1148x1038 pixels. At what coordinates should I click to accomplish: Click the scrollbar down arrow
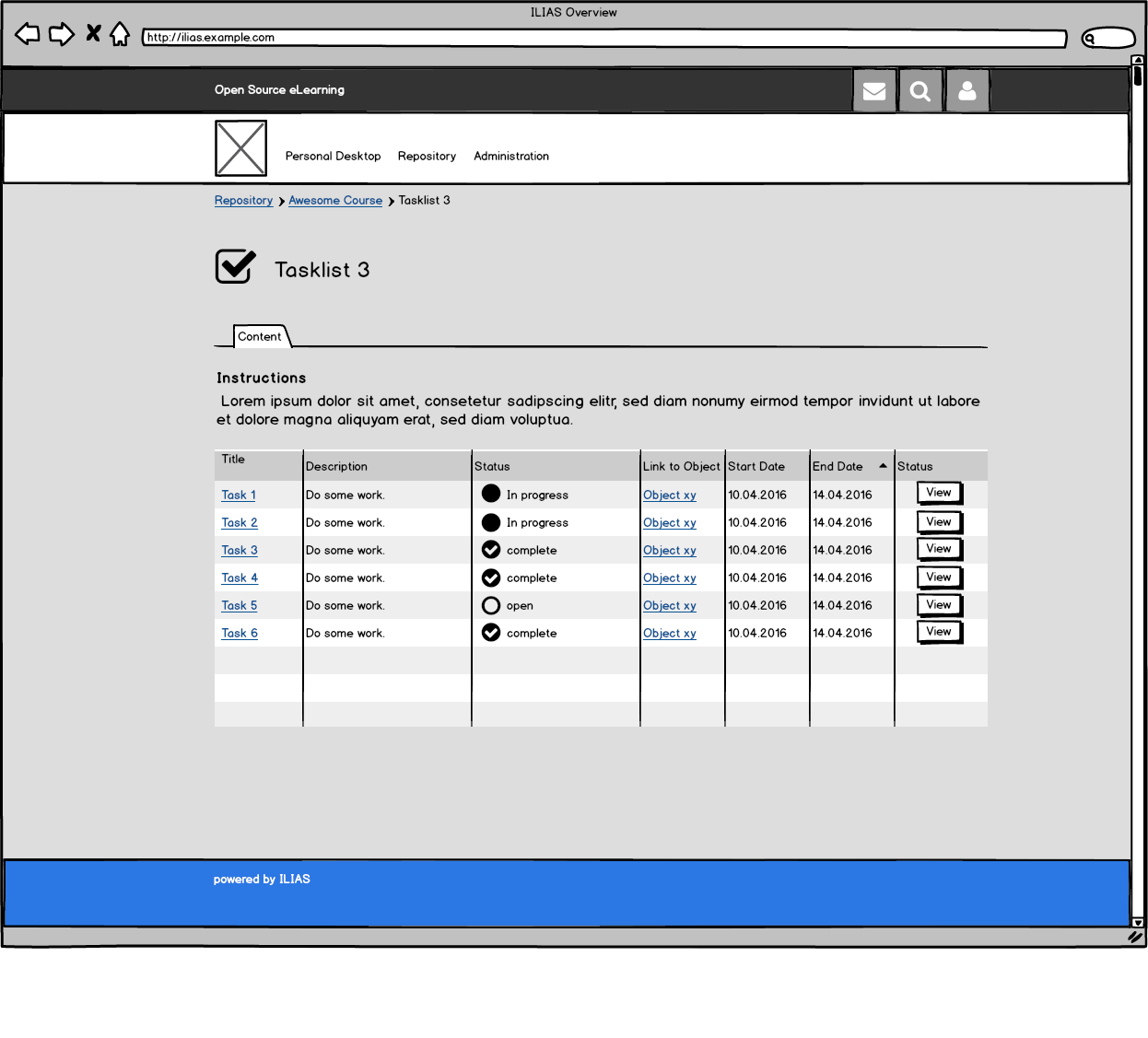(1138, 922)
